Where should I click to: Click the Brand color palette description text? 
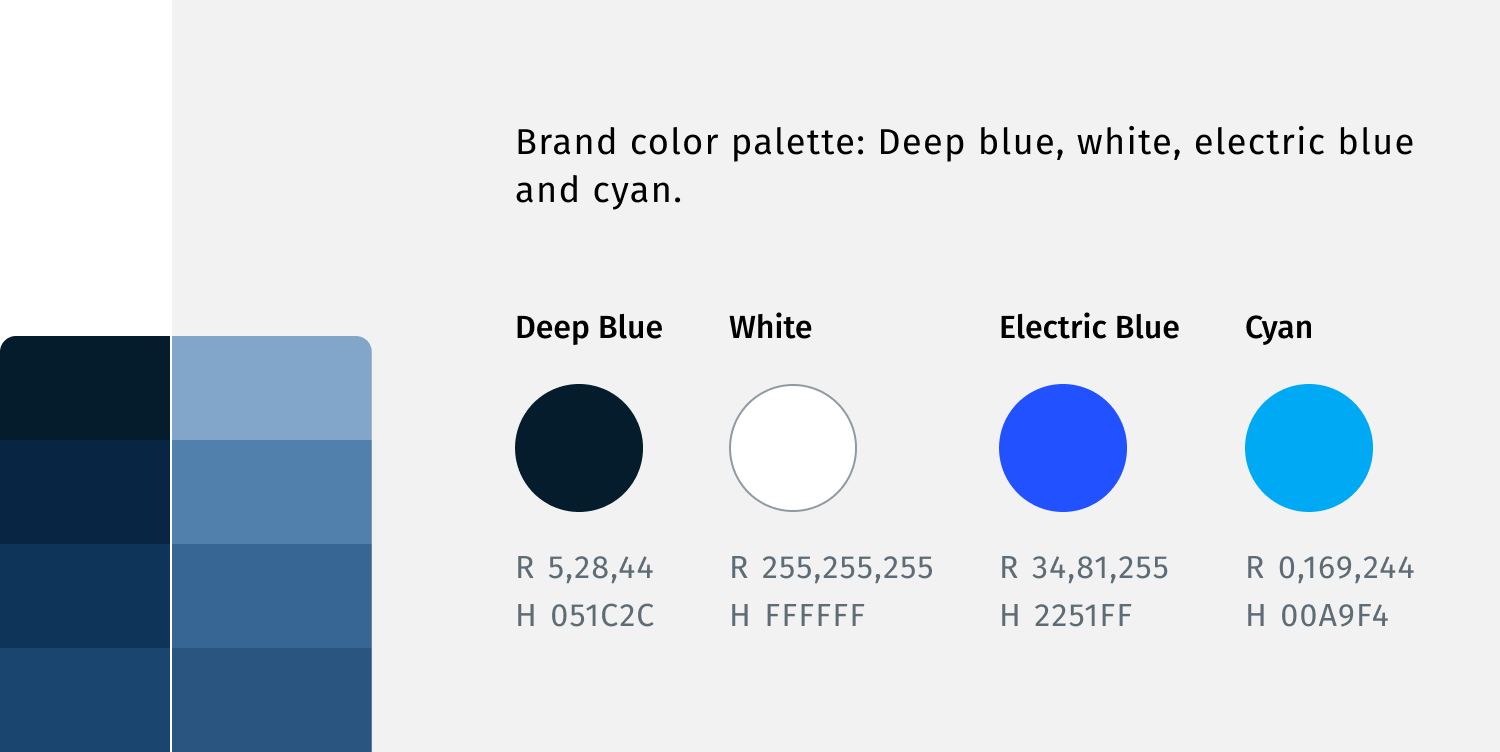[965, 166]
